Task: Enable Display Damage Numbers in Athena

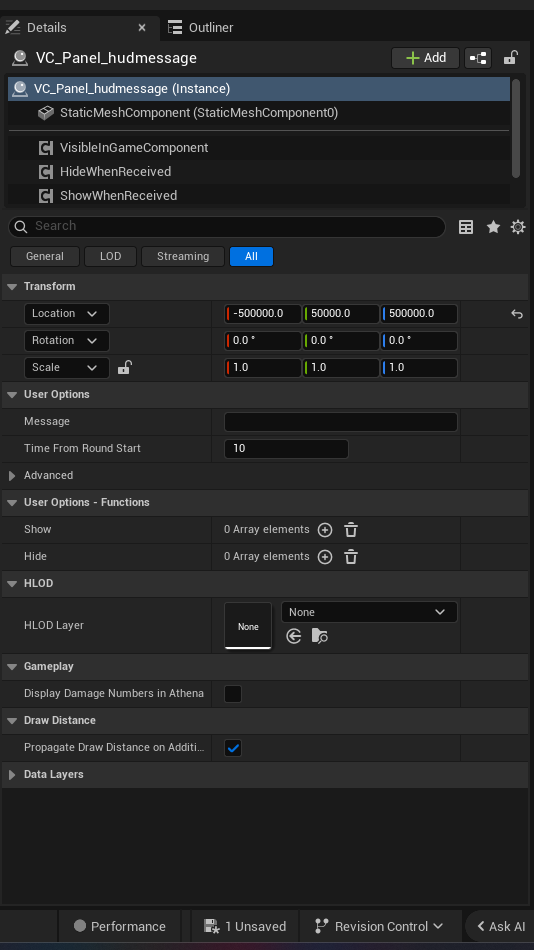Action: point(233,694)
